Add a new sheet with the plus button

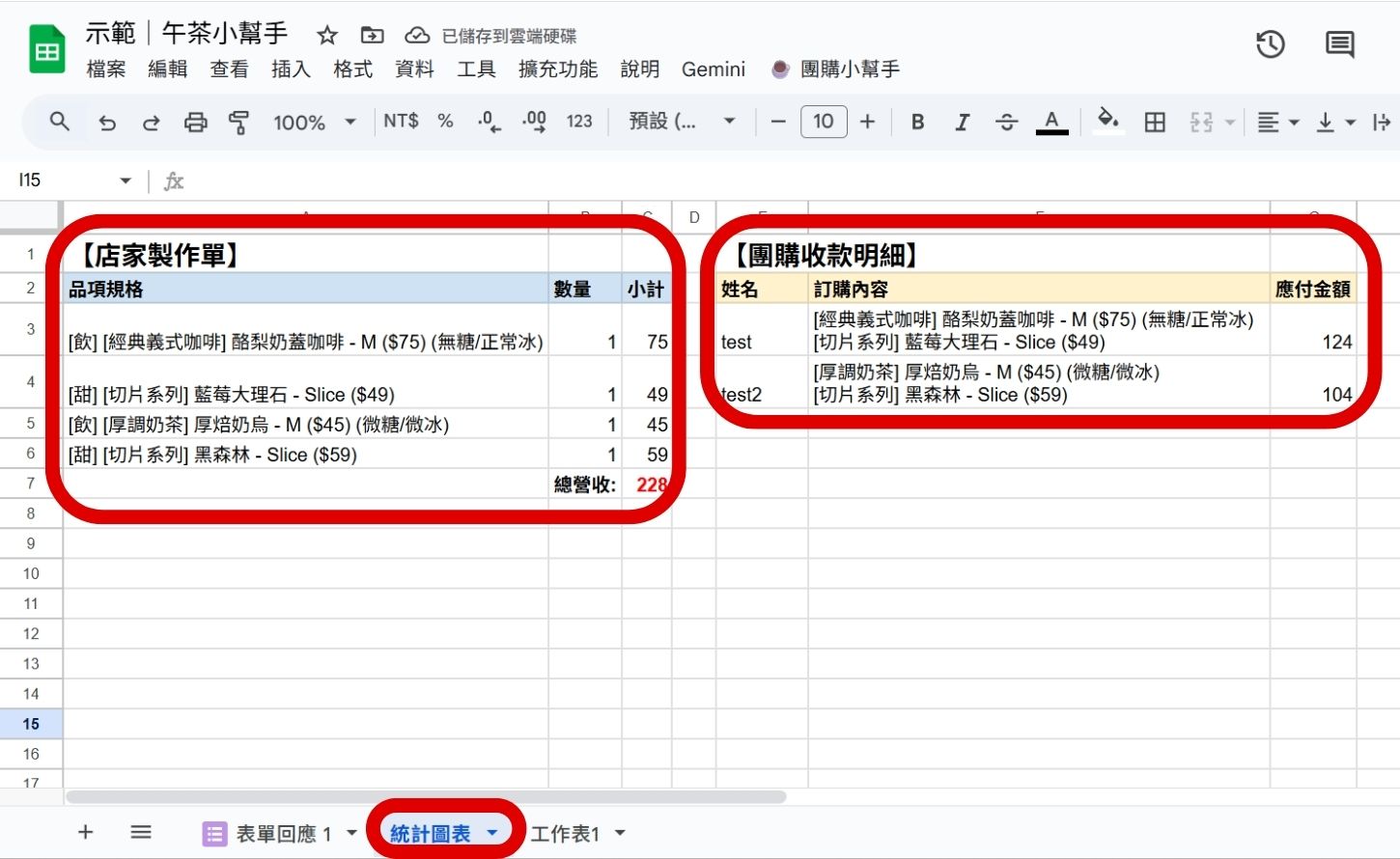coord(85,831)
